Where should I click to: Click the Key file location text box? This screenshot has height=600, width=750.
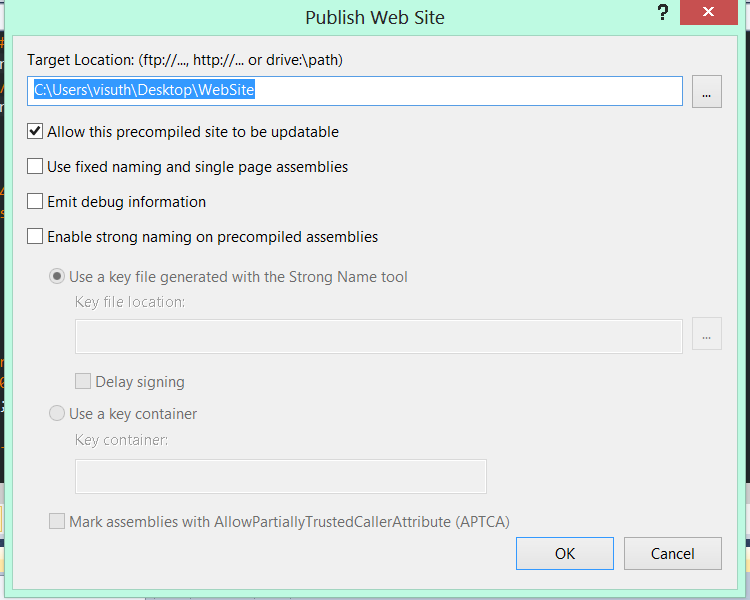pyautogui.click(x=379, y=336)
